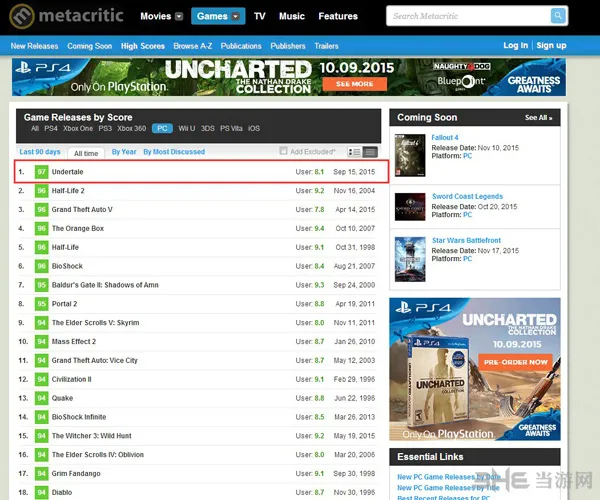Viewport: 600px width, 500px height.
Task: Select the PS Vita platform filter
Action: (x=231, y=129)
